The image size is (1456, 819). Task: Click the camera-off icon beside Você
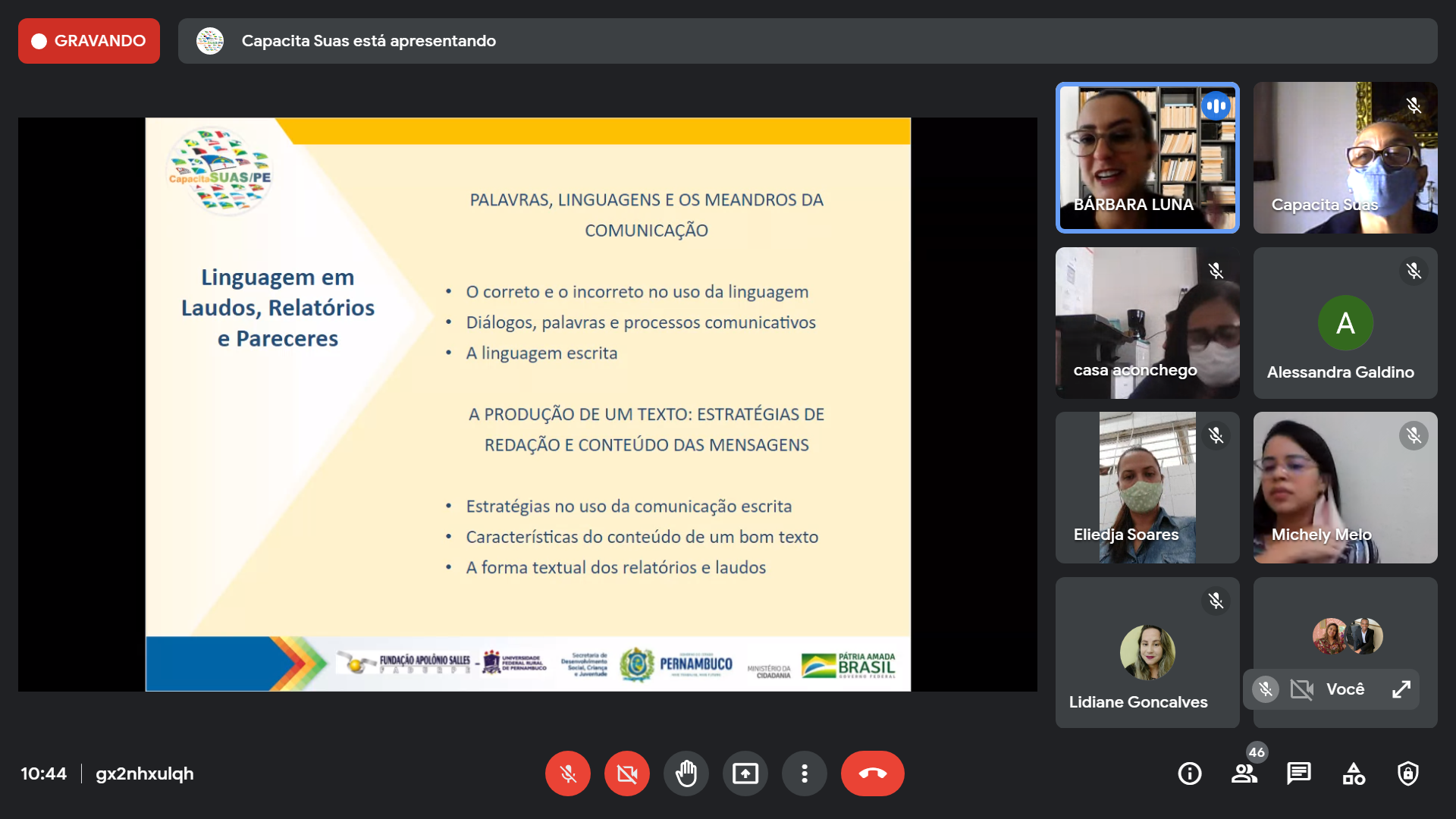coord(1301,689)
